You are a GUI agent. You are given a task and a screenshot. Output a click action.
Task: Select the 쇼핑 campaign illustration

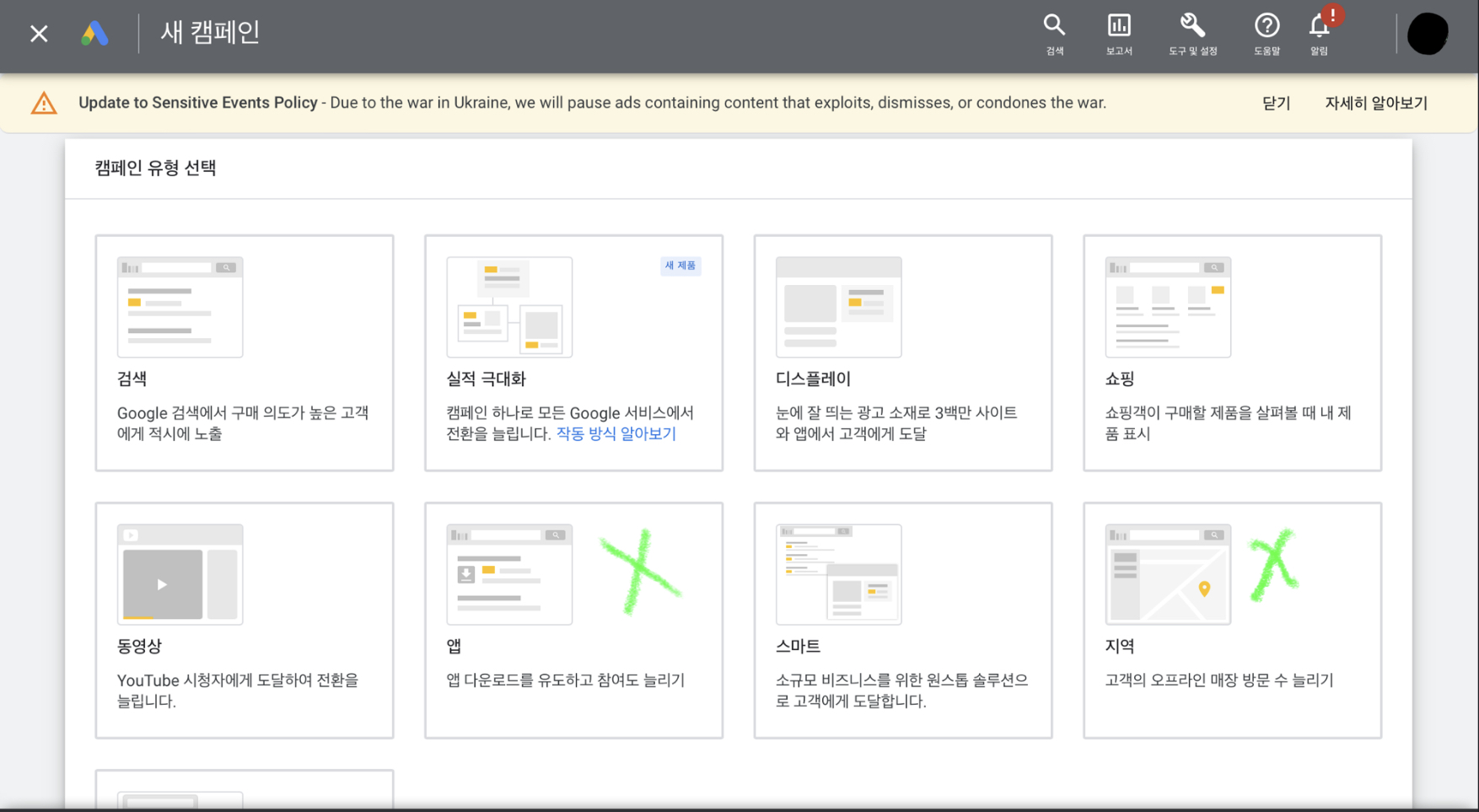click(1168, 307)
